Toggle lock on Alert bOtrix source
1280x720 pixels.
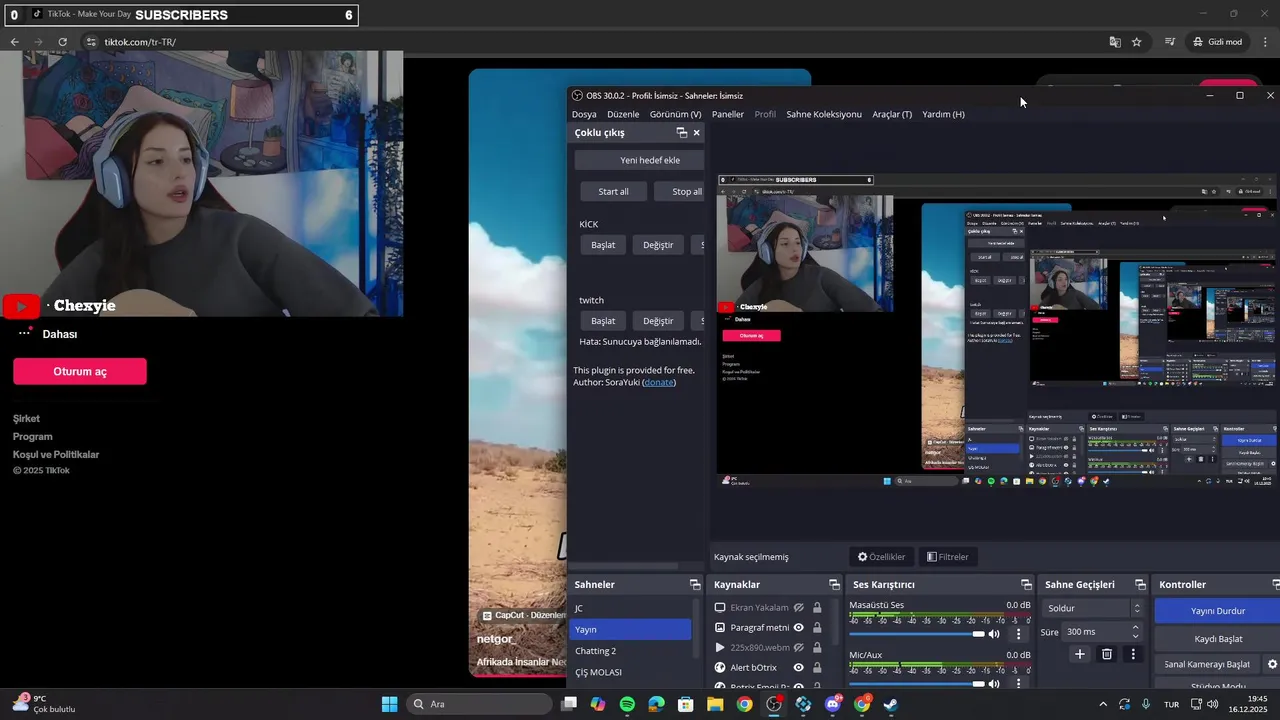[817, 668]
